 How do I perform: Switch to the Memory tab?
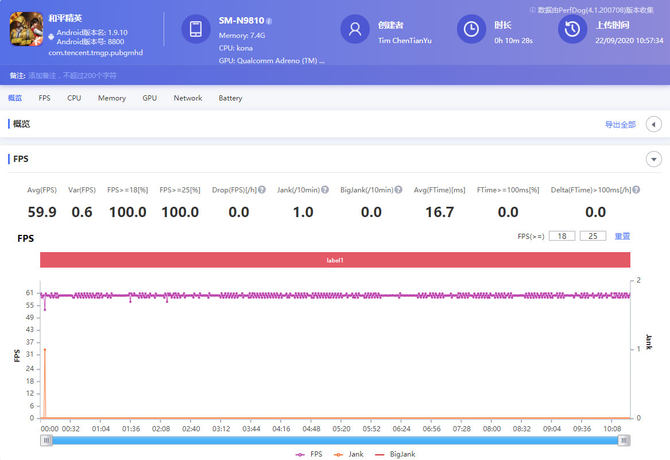coord(111,98)
